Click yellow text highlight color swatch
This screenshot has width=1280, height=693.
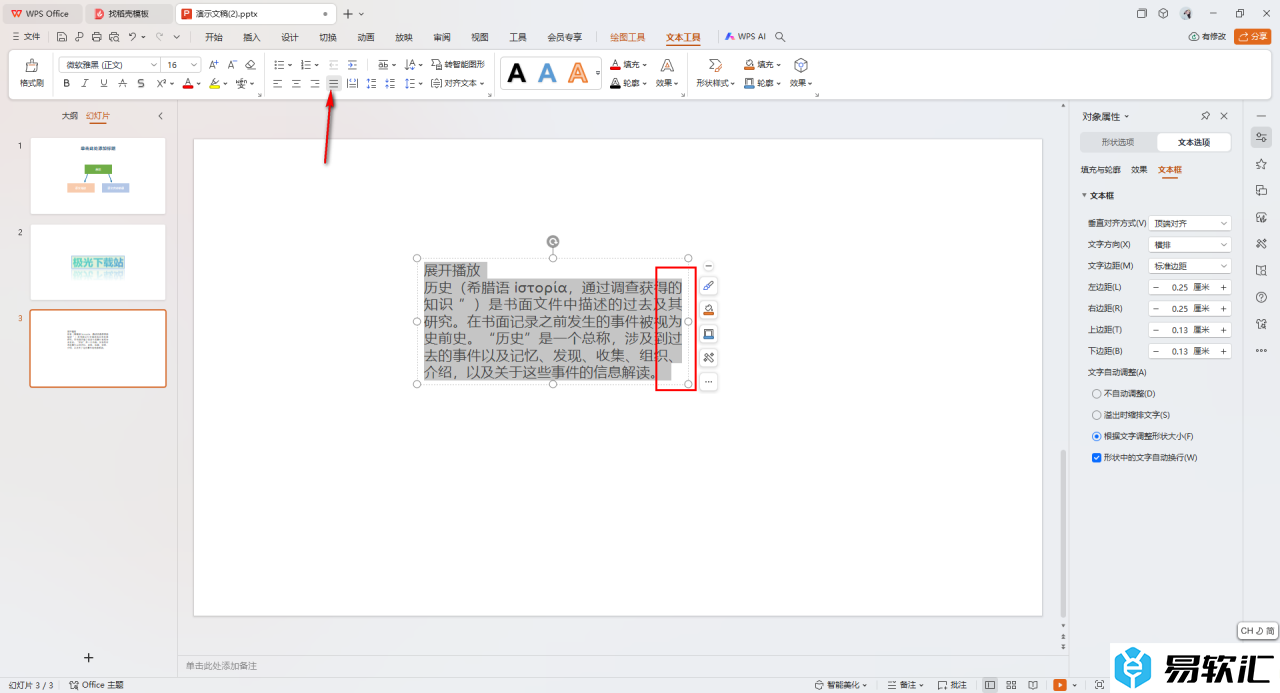click(214, 83)
